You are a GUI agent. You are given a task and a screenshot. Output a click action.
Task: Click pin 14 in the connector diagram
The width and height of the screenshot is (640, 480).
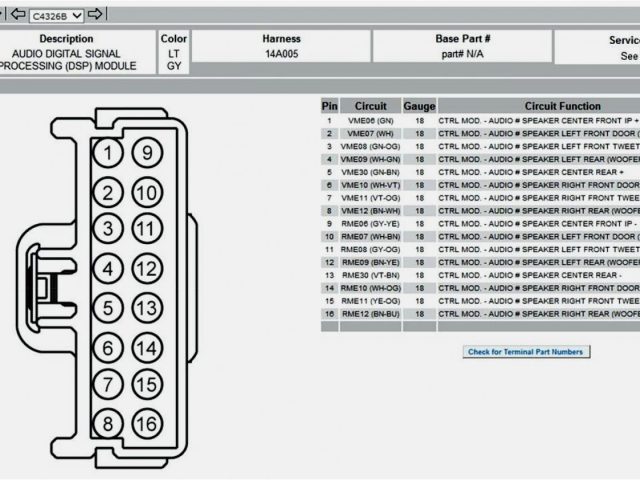(x=146, y=347)
